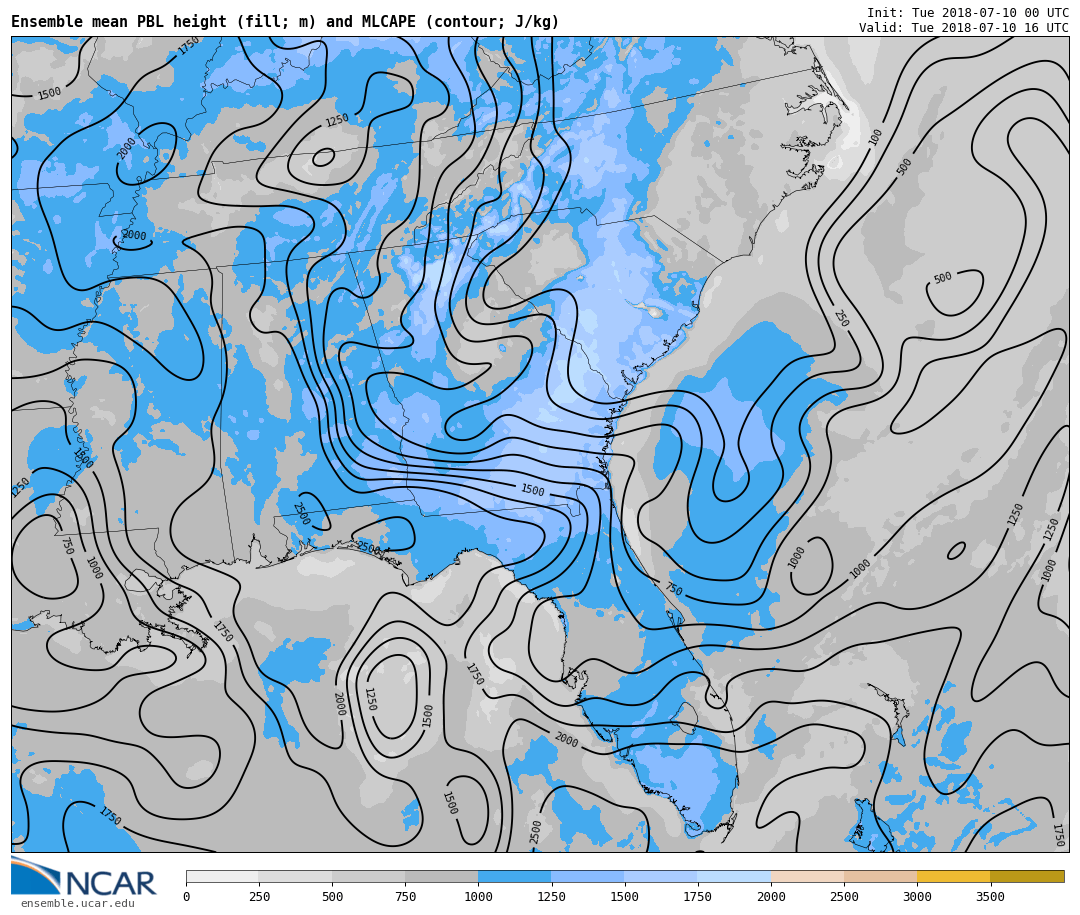This screenshot has width=1080, height=915.
Task: Pick the 0–250 lightest grey colorbar segment
Action: tap(222, 876)
